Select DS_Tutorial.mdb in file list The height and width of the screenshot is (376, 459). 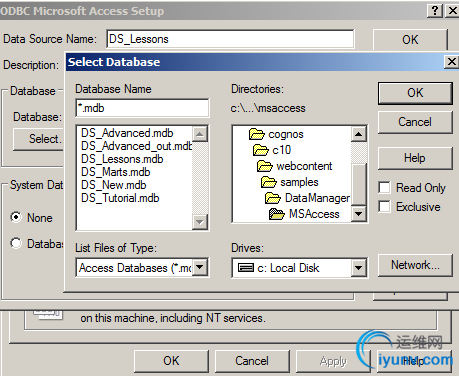click(x=120, y=198)
